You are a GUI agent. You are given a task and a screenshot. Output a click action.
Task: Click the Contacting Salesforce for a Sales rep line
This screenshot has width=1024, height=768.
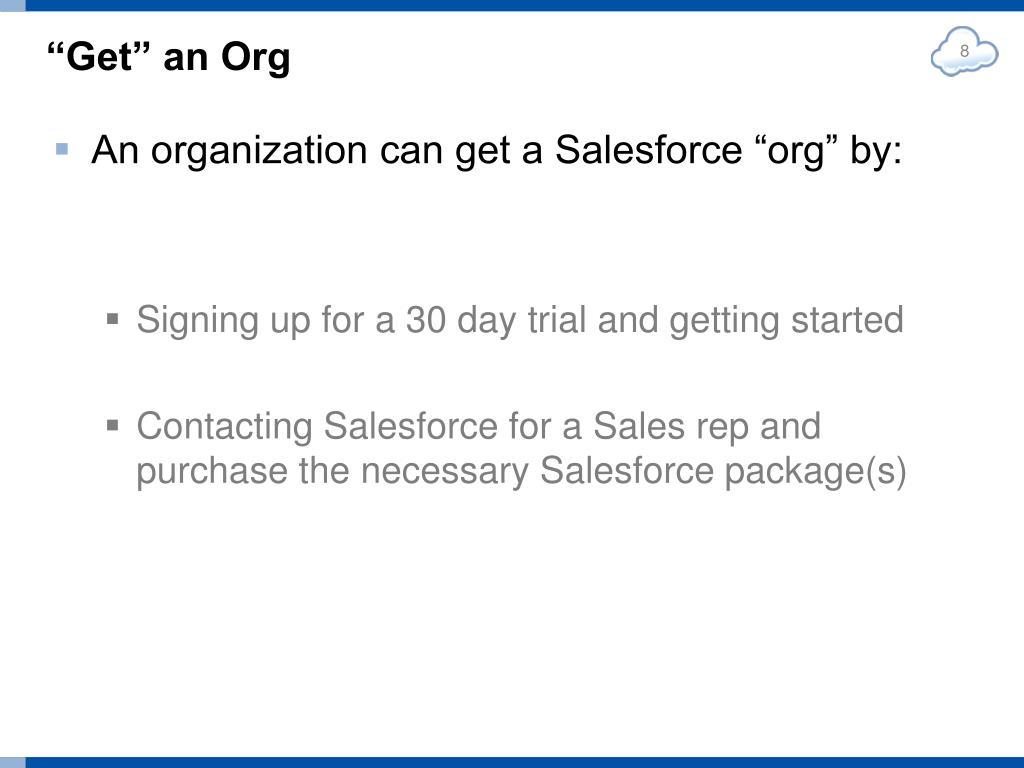478,426
